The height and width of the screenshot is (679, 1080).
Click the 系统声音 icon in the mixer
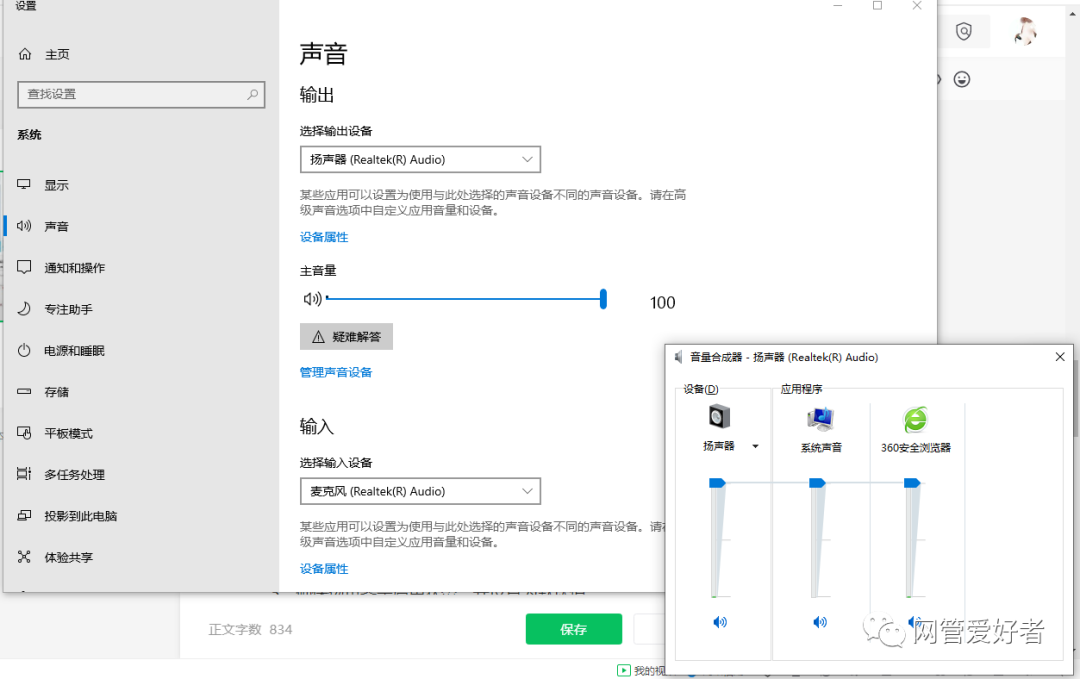point(820,419)
